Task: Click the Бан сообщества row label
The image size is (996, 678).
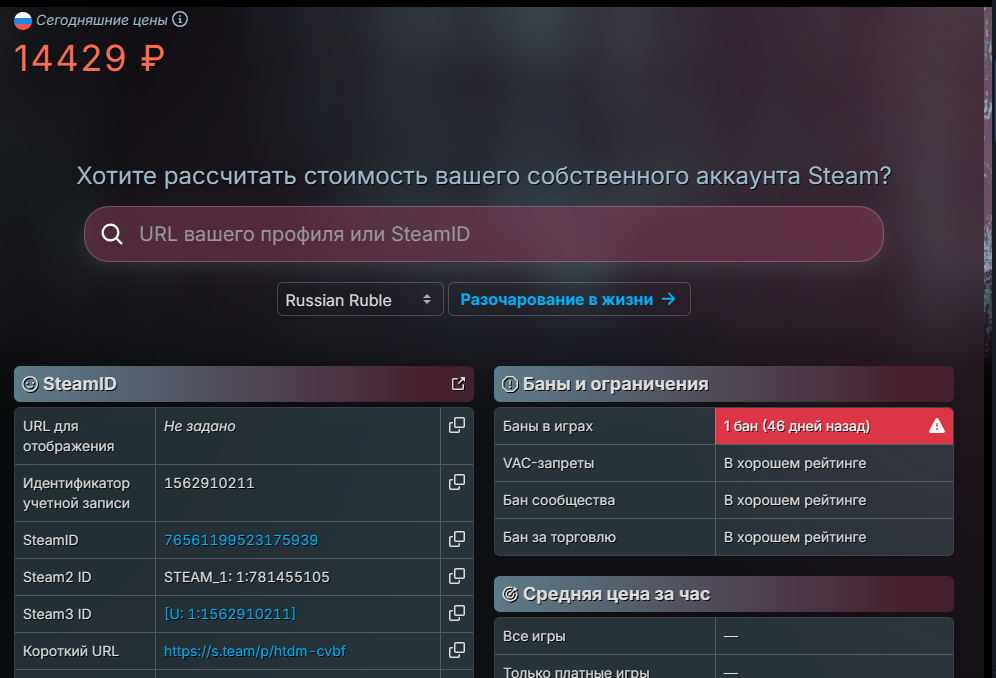Action: [558, 500]
